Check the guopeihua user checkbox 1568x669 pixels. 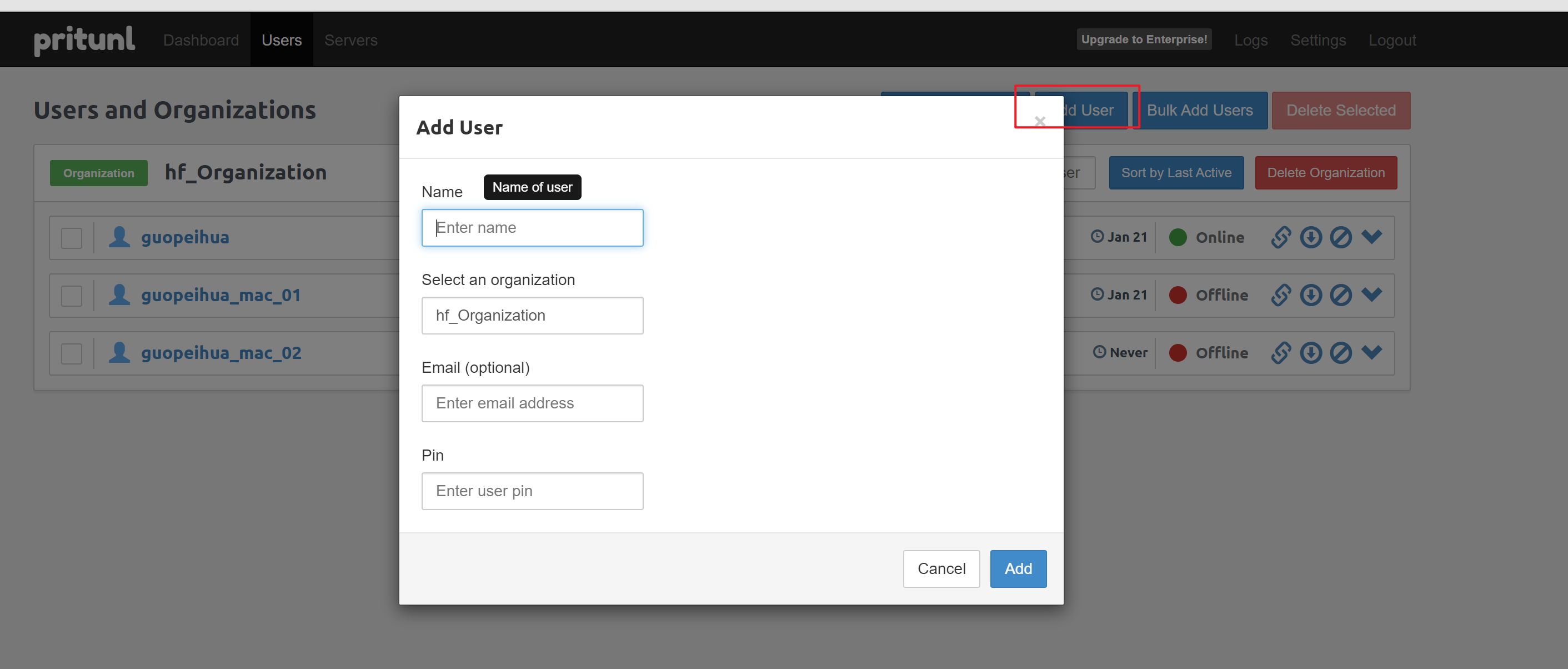point(72,238)
